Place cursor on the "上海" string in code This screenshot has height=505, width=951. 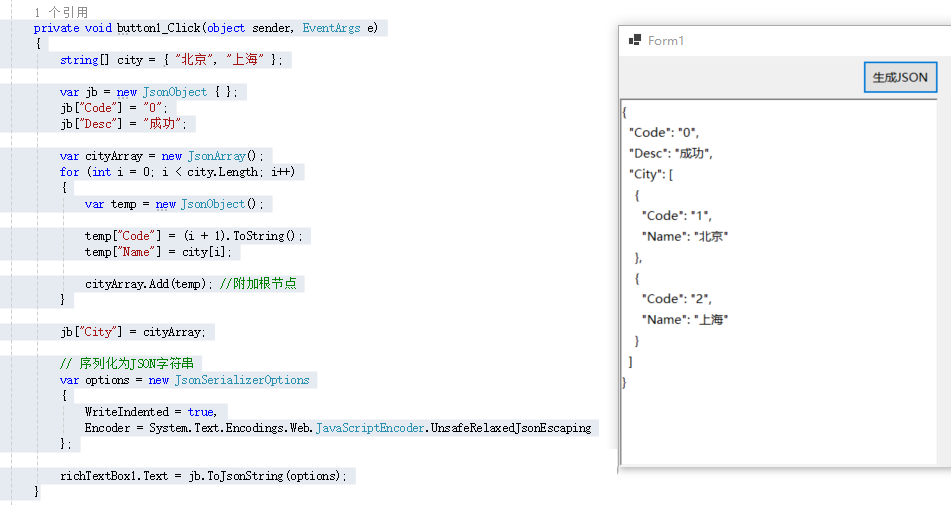pyautogui.click(x=245, y=60)
